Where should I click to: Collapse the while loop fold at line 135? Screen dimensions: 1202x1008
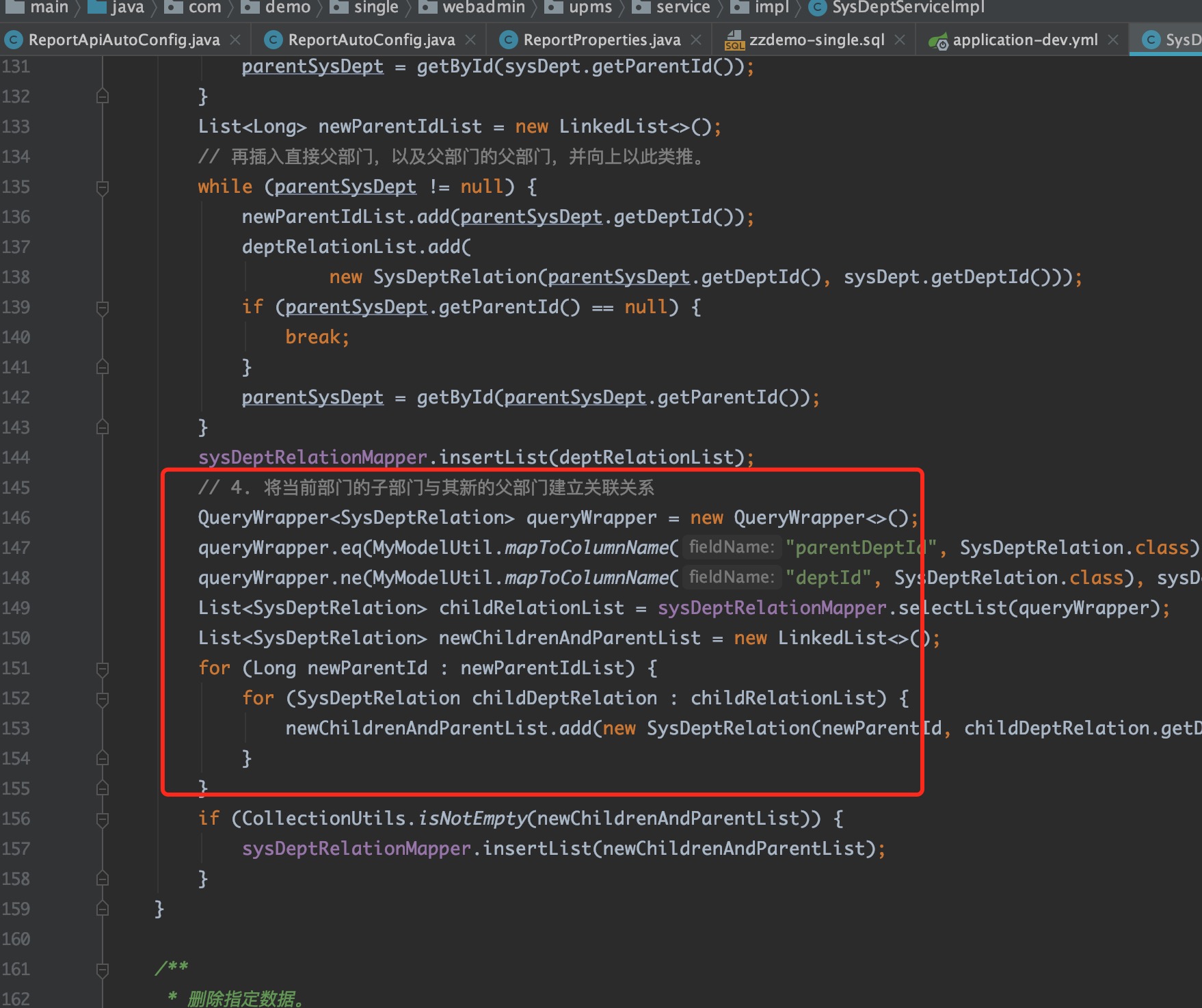point(103,187)
